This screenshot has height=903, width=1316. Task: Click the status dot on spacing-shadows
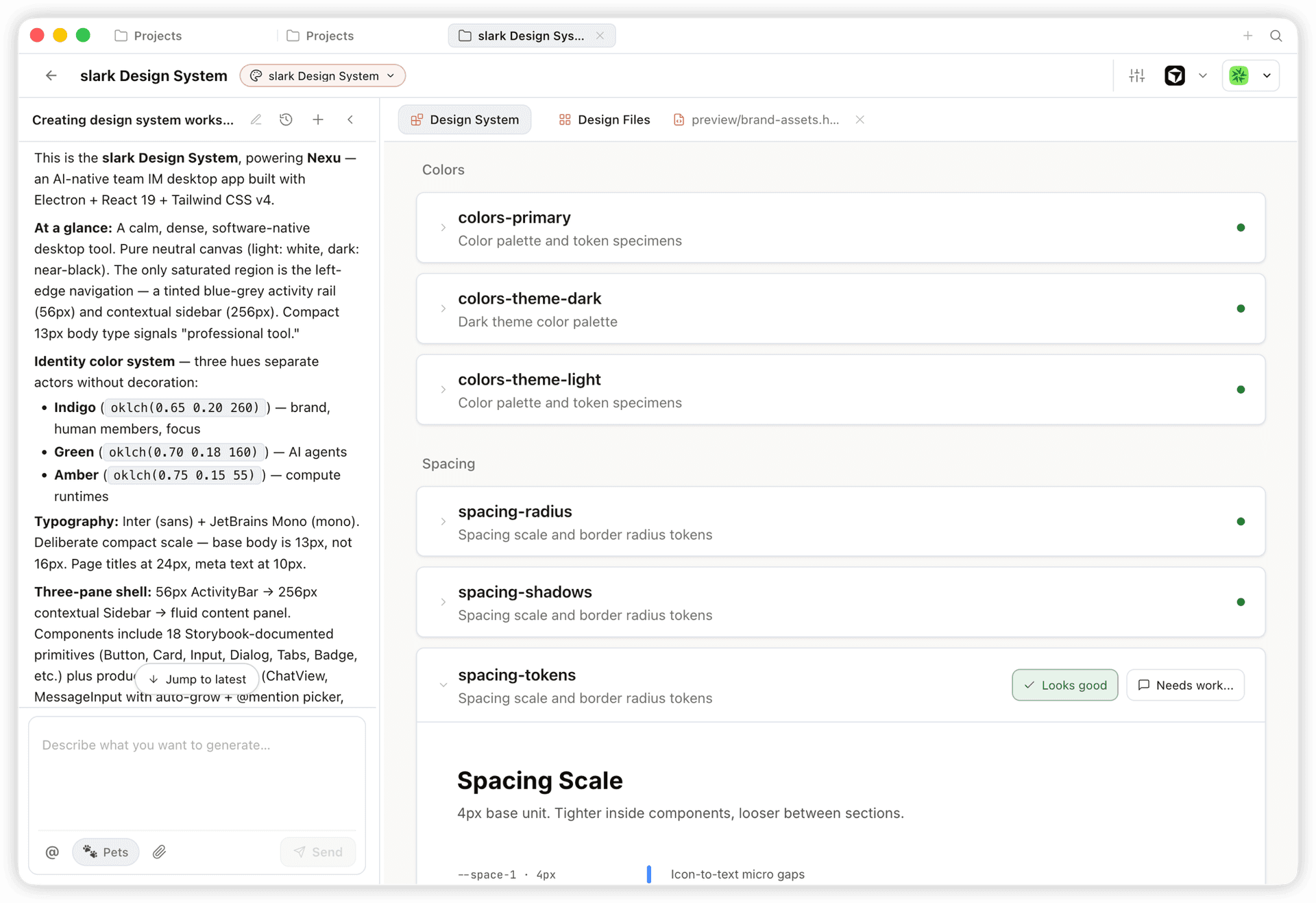(x=1241, y=602)
